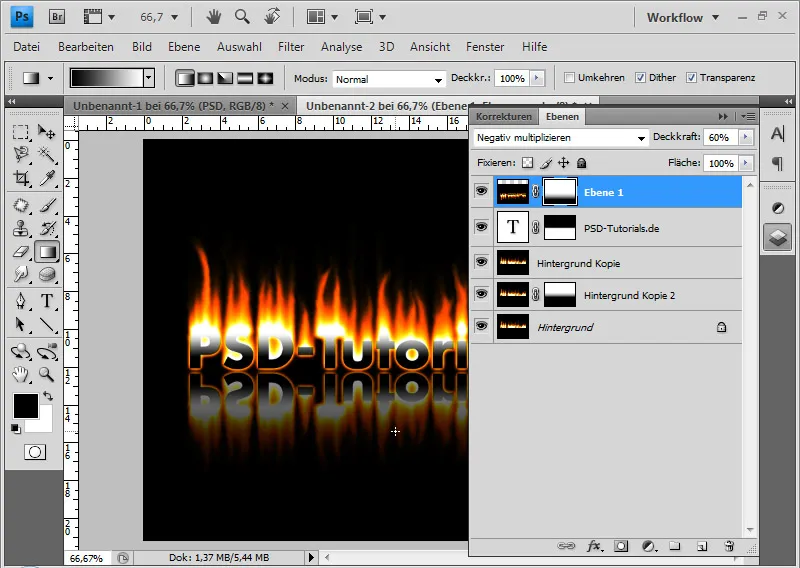Select the radial gradient style button
This screenshot has height=568, width=800.
pyautogui.click(x=205, y=78)
